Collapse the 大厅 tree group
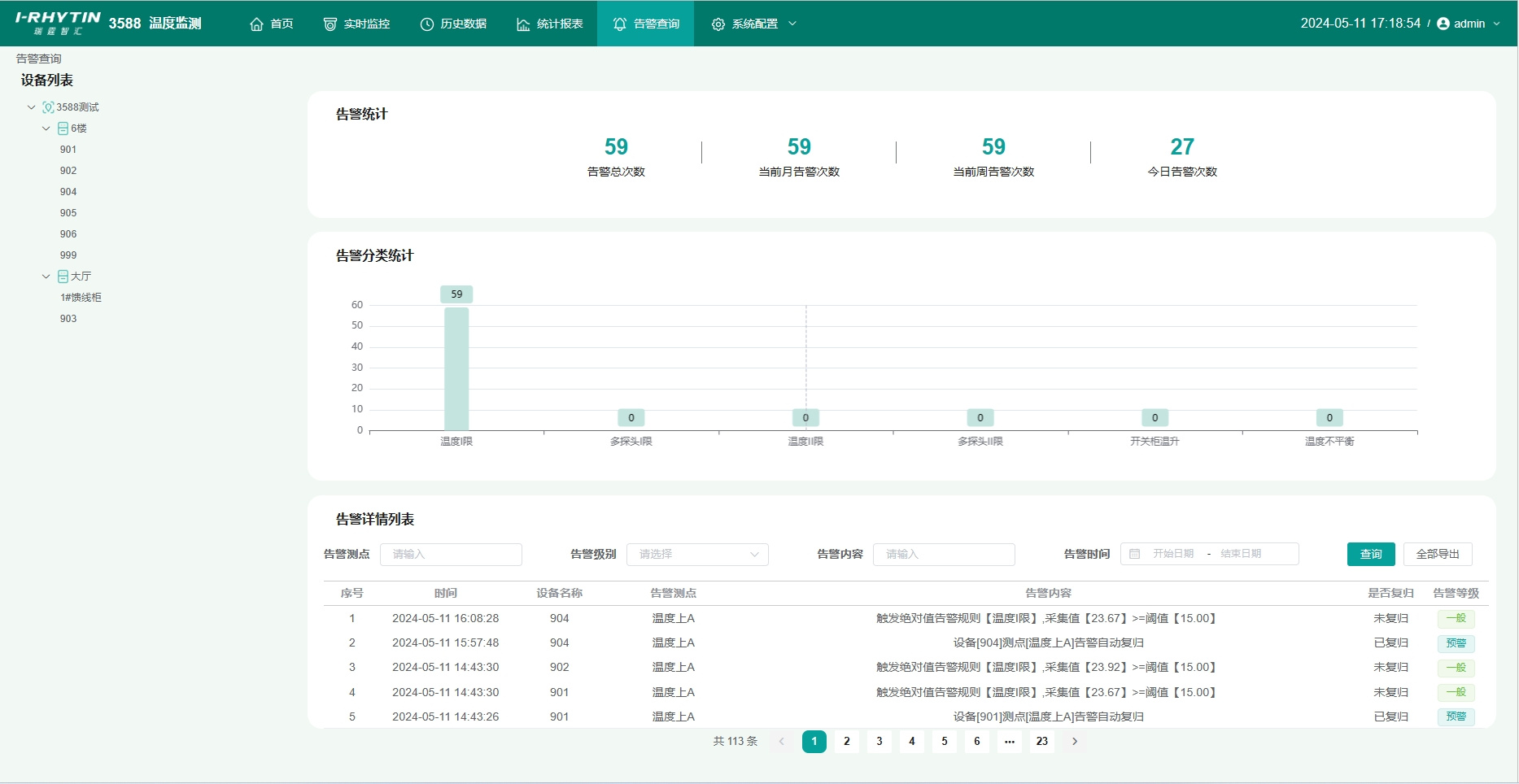Screen dimensions: 1519x784 [x=46, y=277]
